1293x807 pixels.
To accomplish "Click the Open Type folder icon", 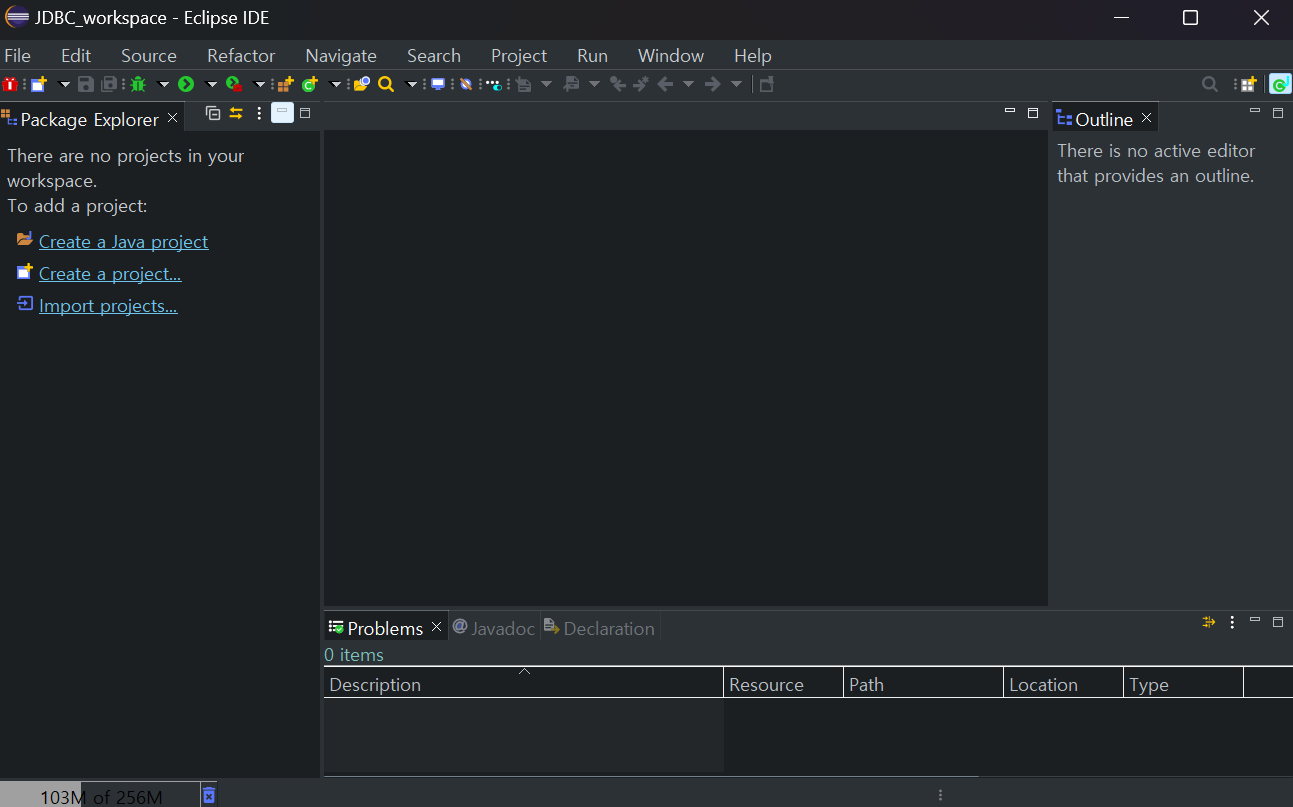I will pyautogui.click(x=361, y=85).
